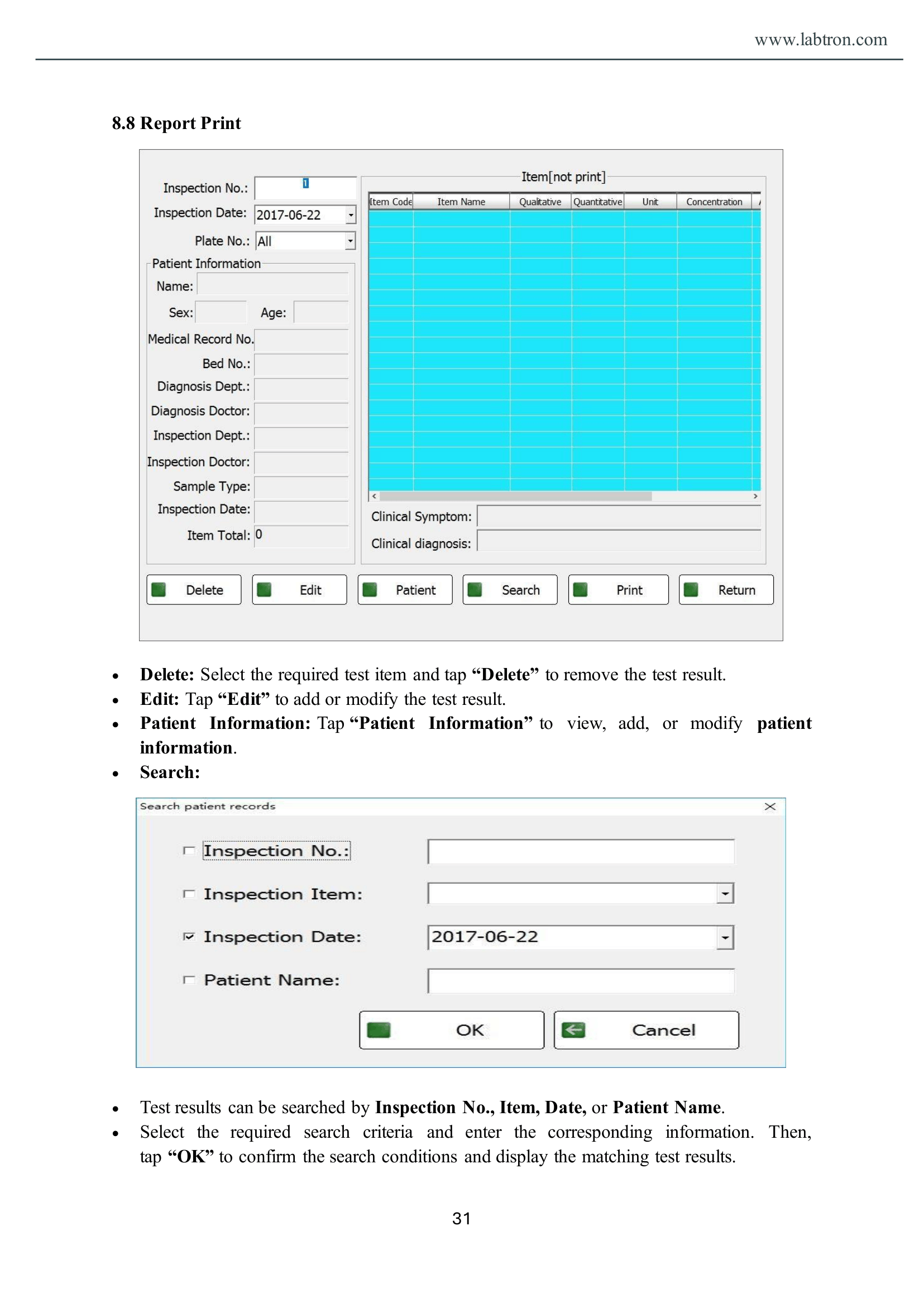Click the www.labtron.com link in header
924x1307 pixels.
tap(821, 39)
